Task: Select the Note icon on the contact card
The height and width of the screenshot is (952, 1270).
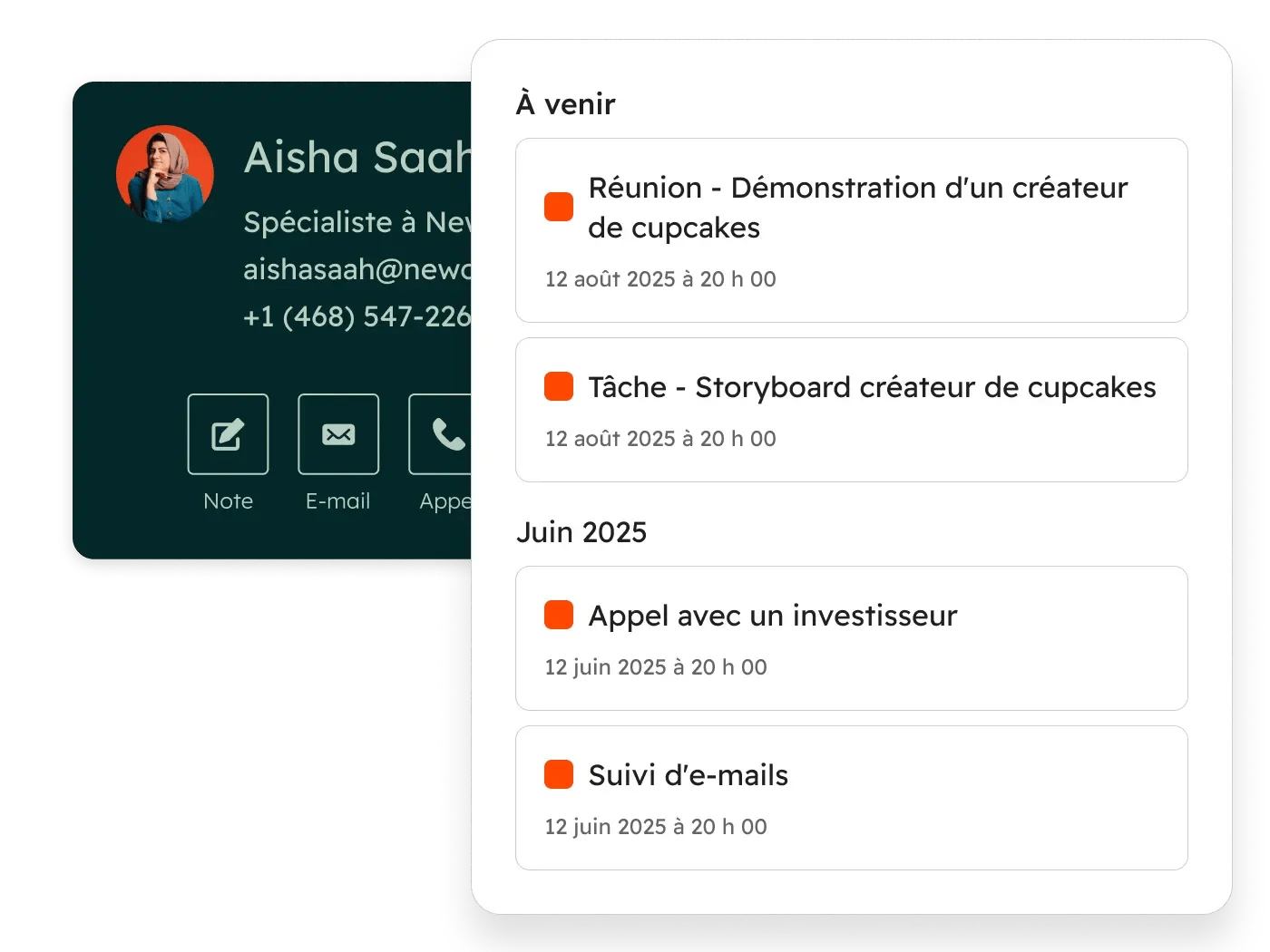Action: (228, 434)
